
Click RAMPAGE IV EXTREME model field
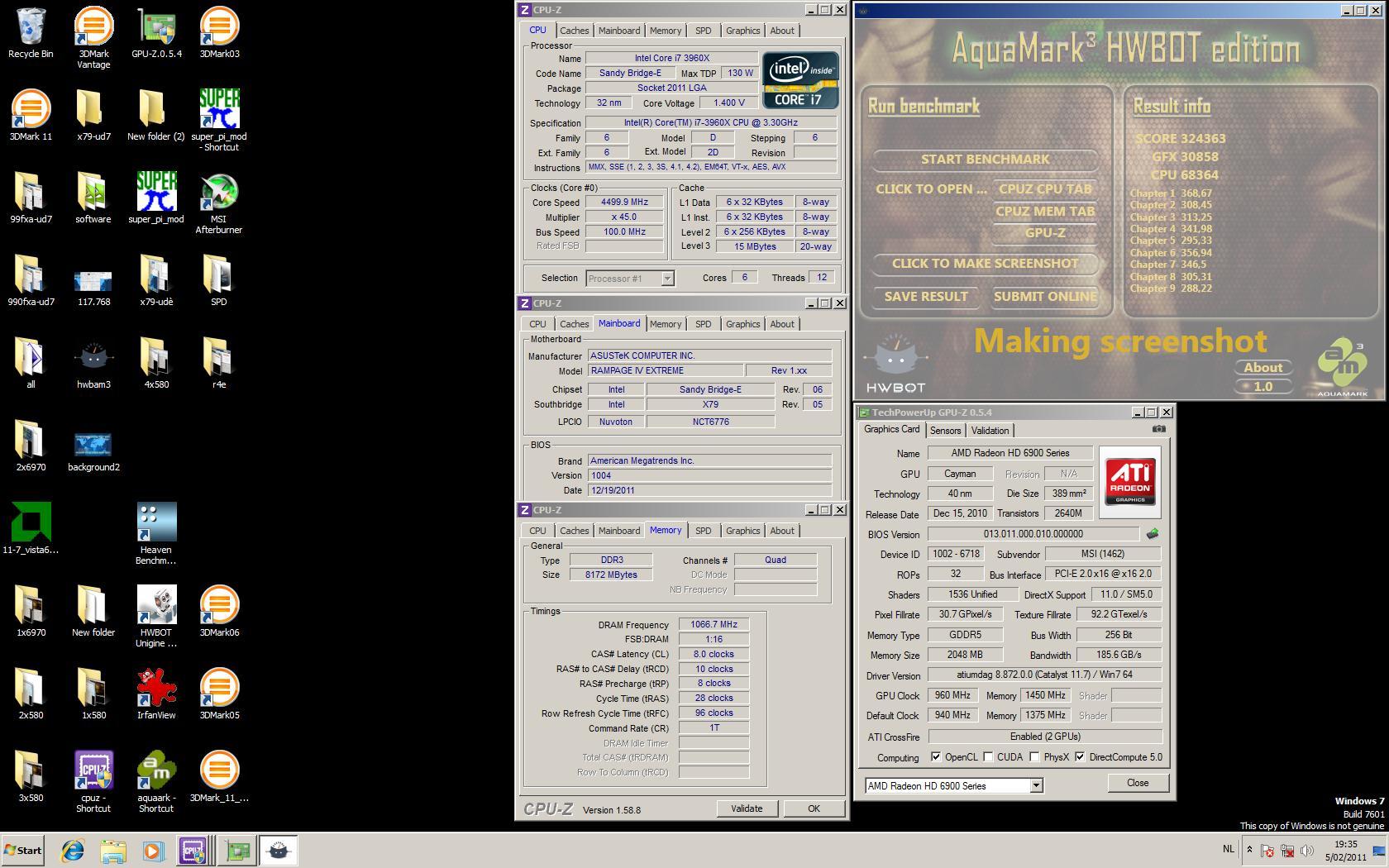(x=665, y=370)
